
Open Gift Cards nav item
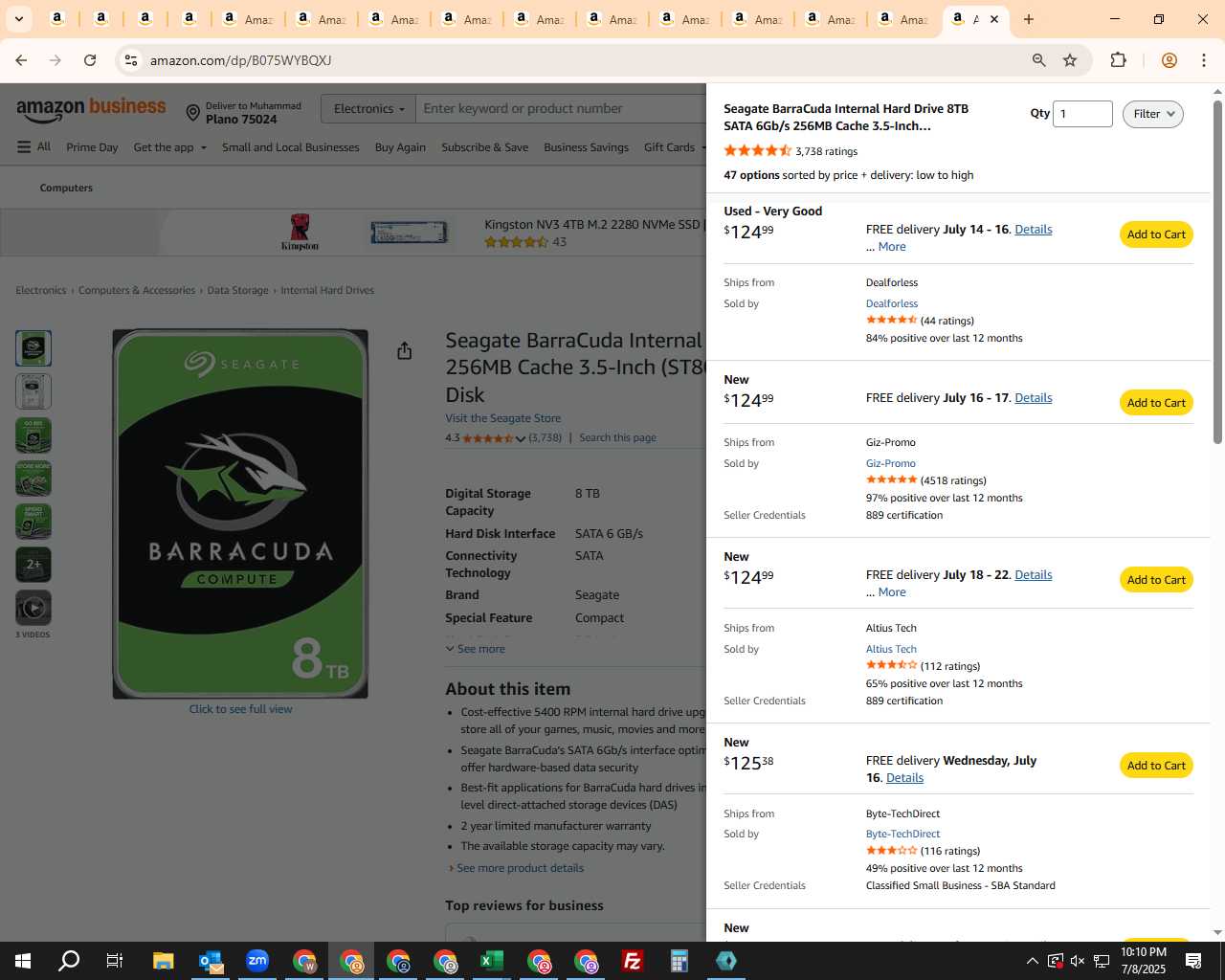[x=674, y=147]
